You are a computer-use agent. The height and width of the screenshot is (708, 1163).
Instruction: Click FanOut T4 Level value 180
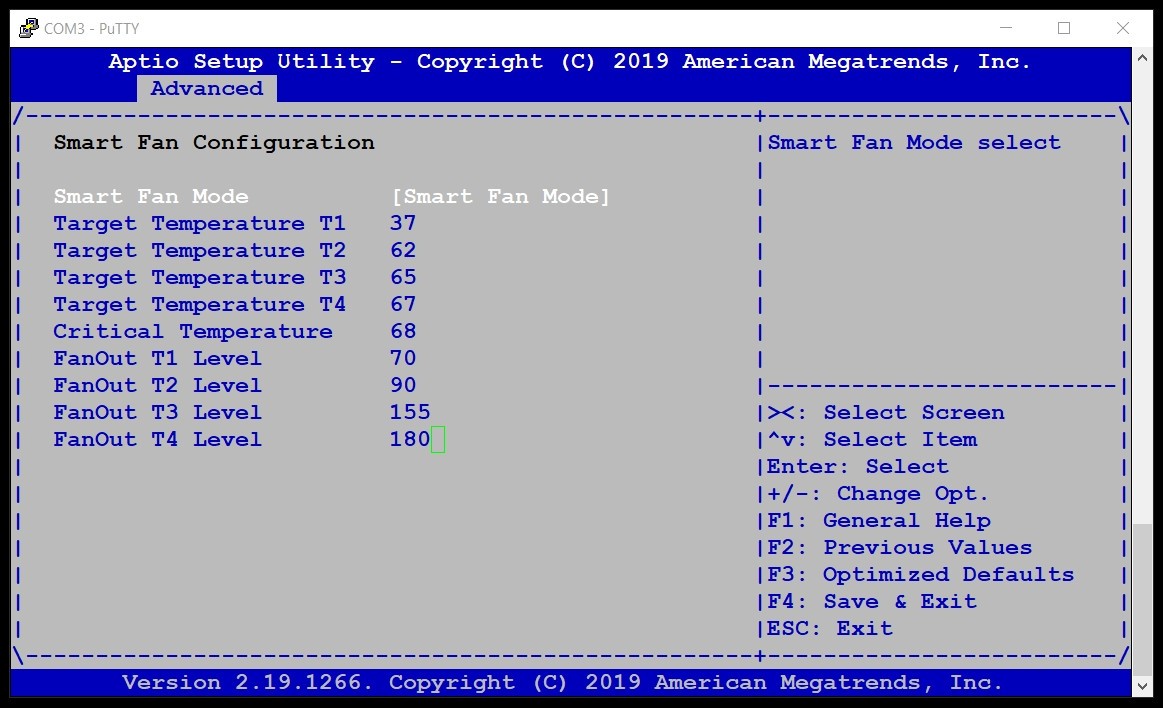click(x=410, y=439)
